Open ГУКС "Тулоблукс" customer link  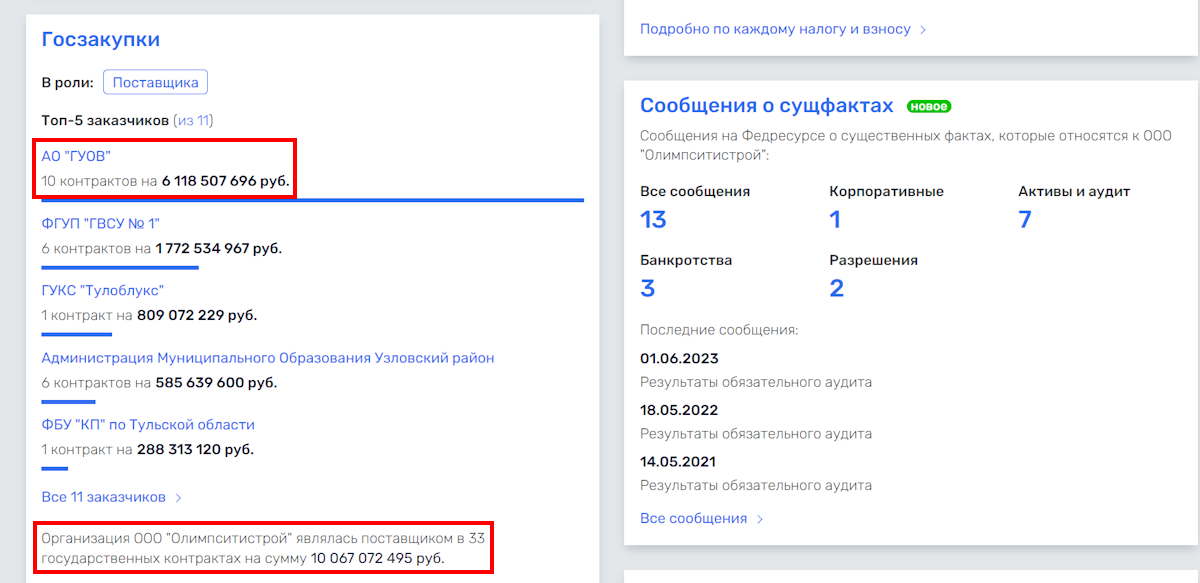click(102, 290)
